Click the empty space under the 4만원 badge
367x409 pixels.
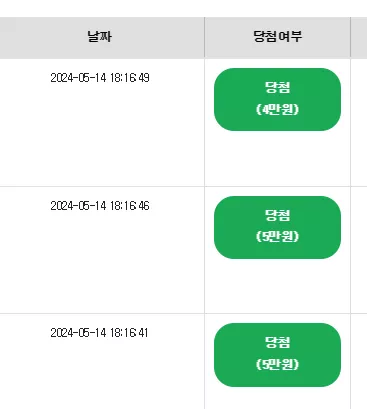[277, 158]
